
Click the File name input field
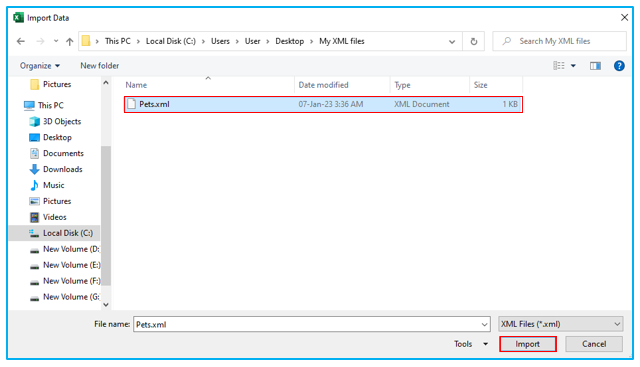[312, 324]
